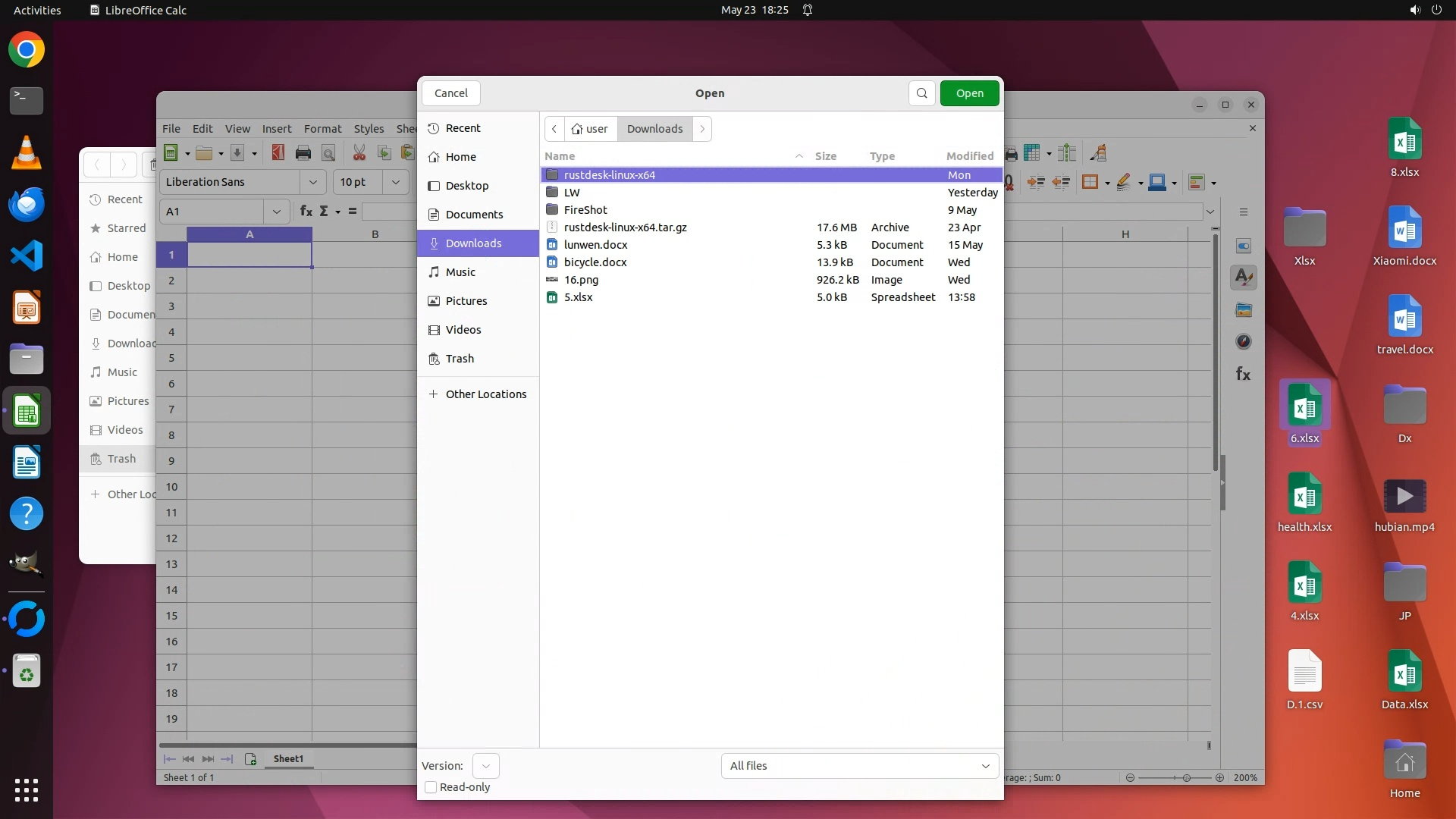This screenshot has height=819, width=1456.
Task: Click Export as PDF toolbar icon
Action: click(x=278, y=153)
